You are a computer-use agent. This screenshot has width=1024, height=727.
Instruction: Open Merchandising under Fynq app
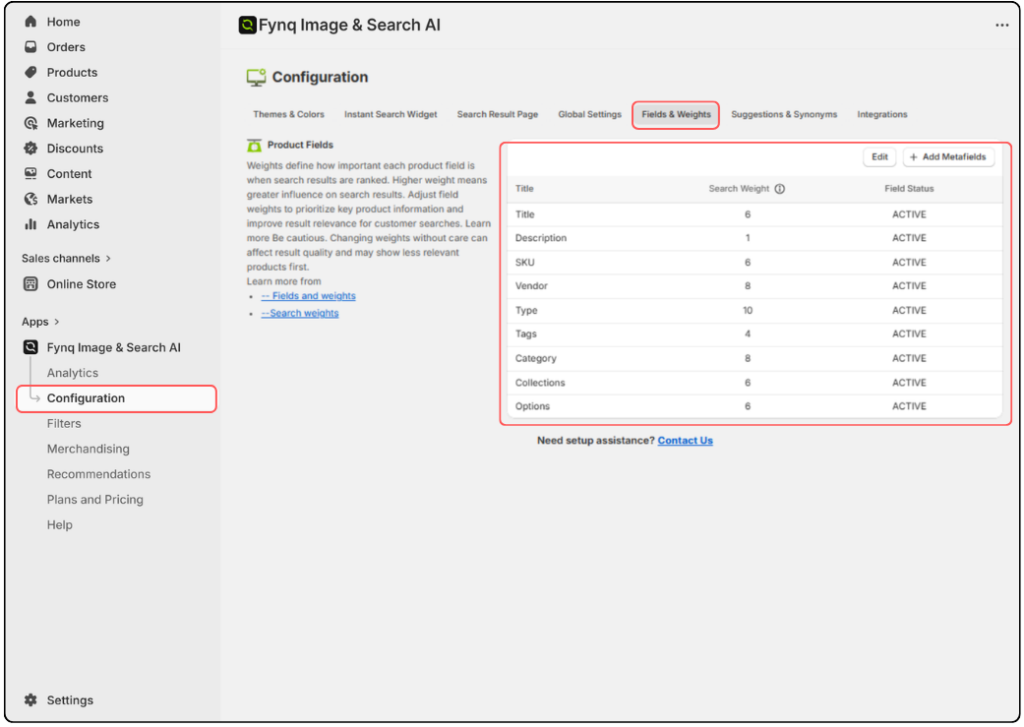coord(88,449)
